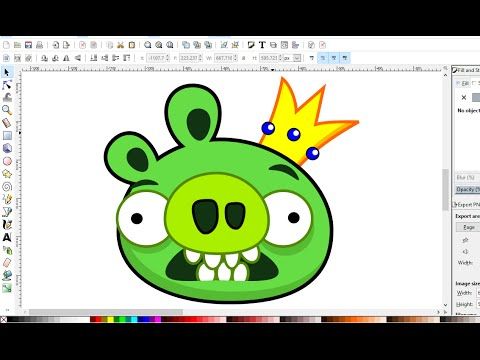Open the px unit dropdown
Image resolution: width=480 pixels, height=360 pixels.
[292, 58]
